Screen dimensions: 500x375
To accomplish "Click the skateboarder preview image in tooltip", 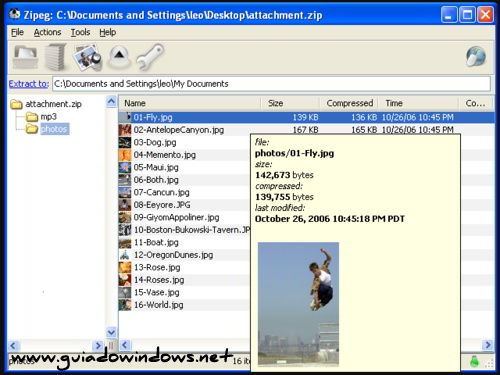I will click(298, 304).
